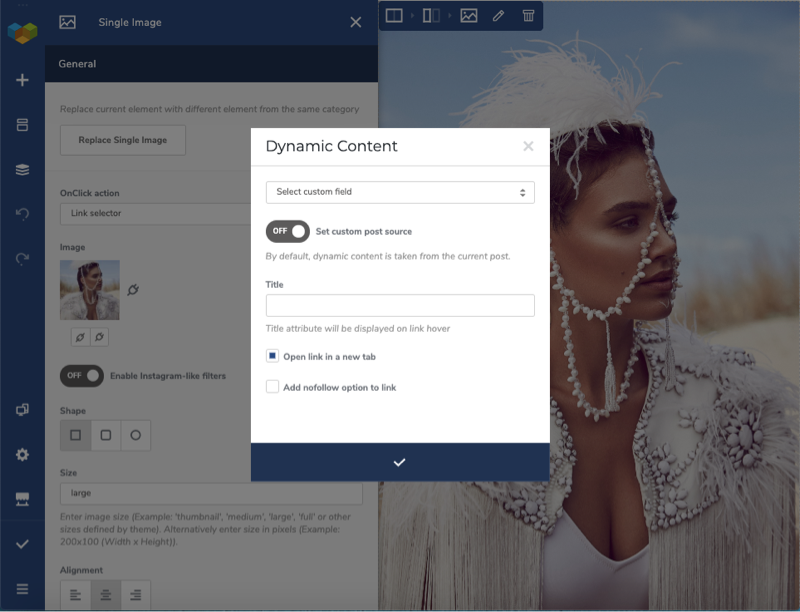Open the General tab section
This screenshot has height=612, width=800.
tap(211, 64)
